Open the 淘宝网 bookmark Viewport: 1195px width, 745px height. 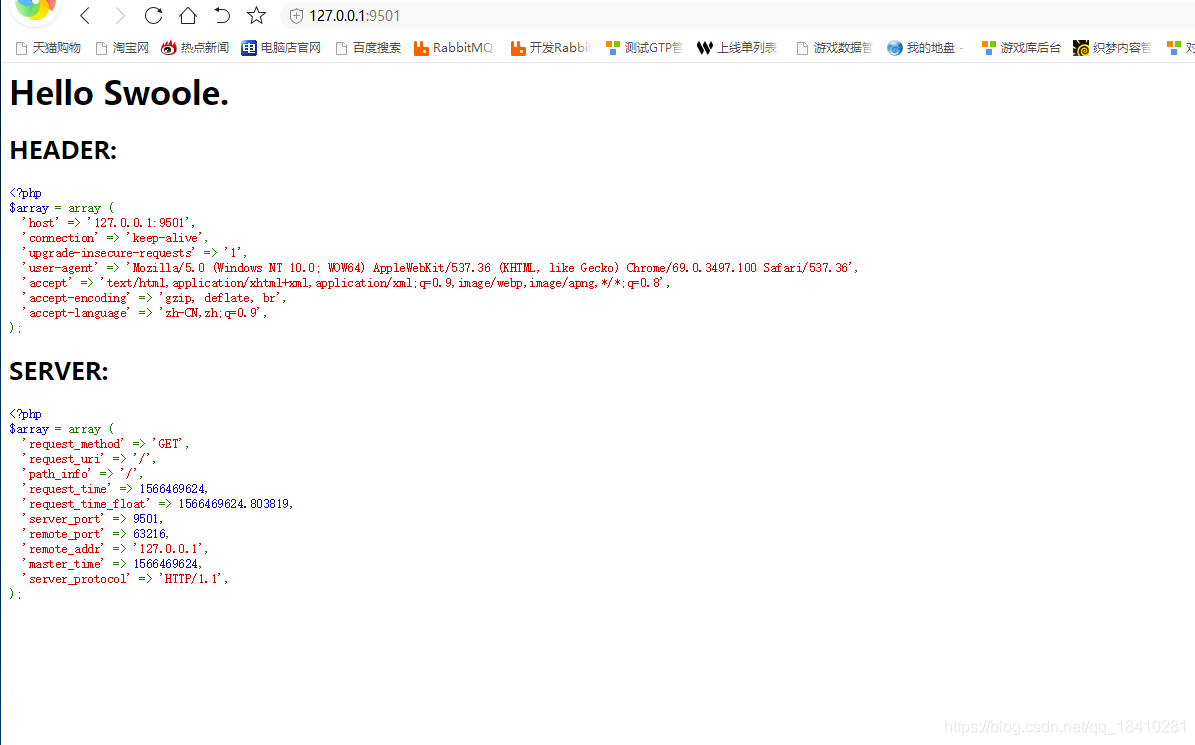click(x=121, y=47)
